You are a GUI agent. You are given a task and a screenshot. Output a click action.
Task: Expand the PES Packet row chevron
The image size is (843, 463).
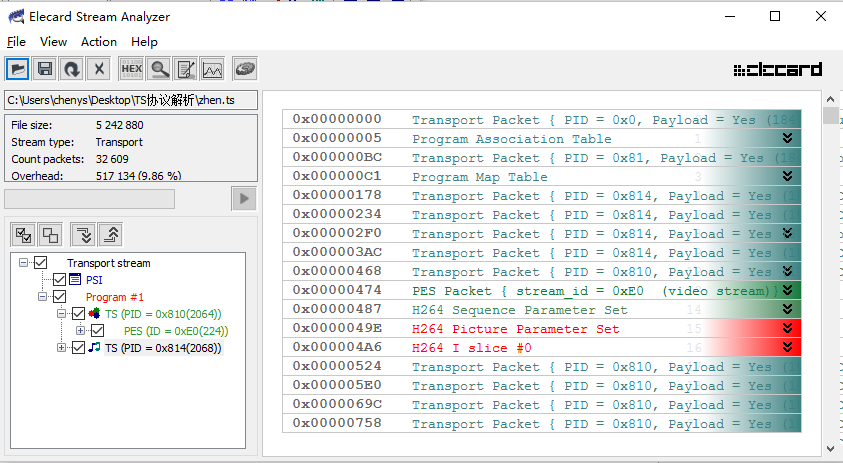coord(788,290)
